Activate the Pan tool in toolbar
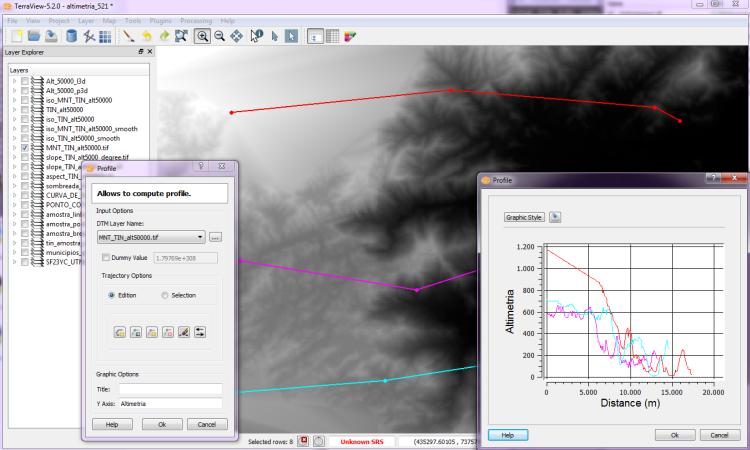 (236, 36)
